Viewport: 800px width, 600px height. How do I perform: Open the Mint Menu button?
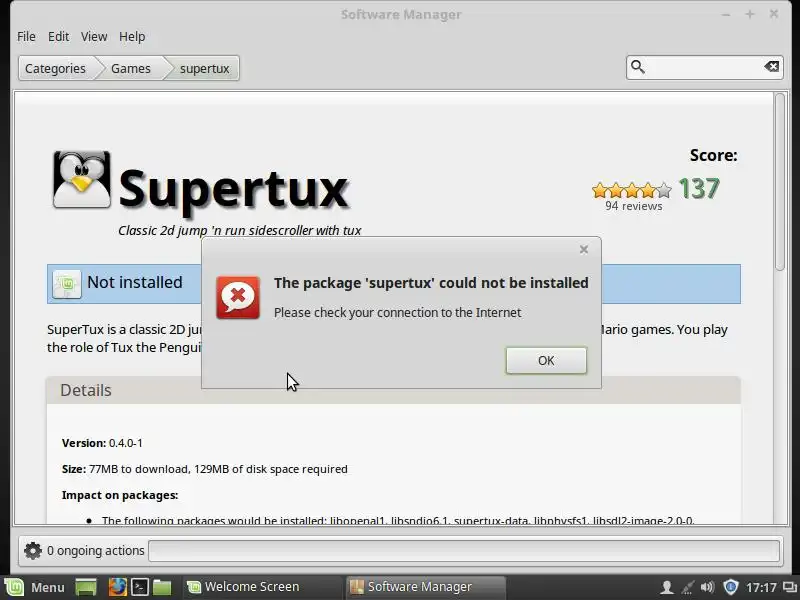tap(35, 587)
